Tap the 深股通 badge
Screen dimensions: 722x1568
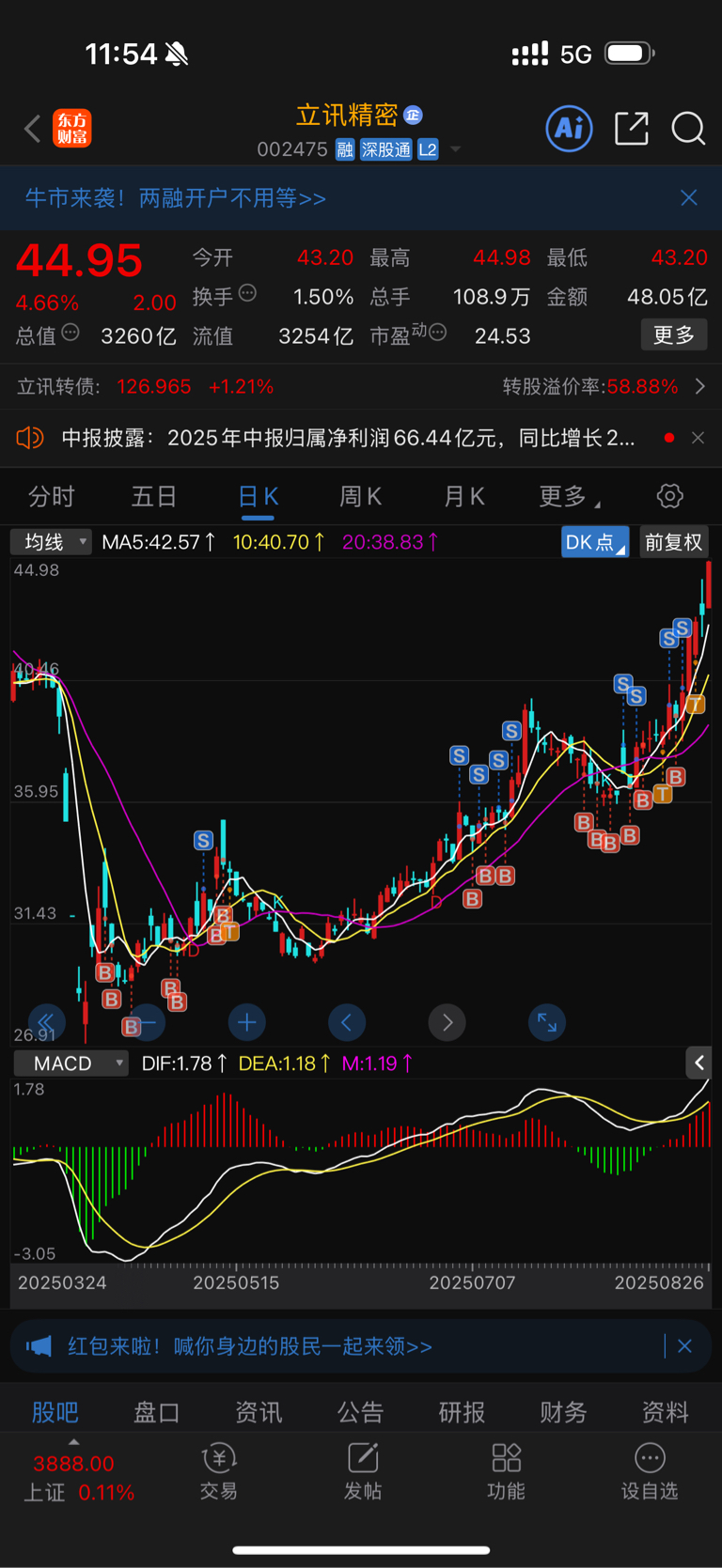coord(386,149)
